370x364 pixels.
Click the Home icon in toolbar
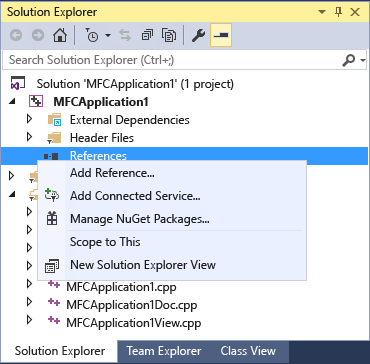pyautogui.click(x=60, y=35)
